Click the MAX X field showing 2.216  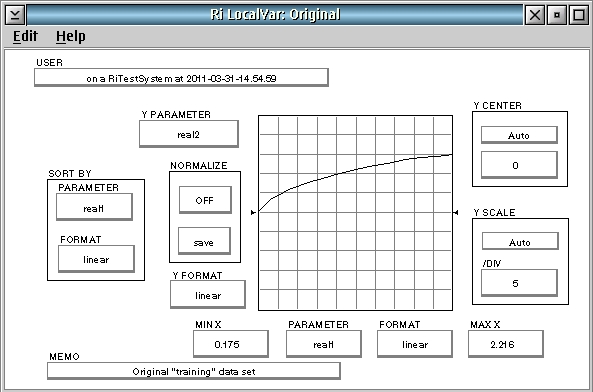(506, 344)
